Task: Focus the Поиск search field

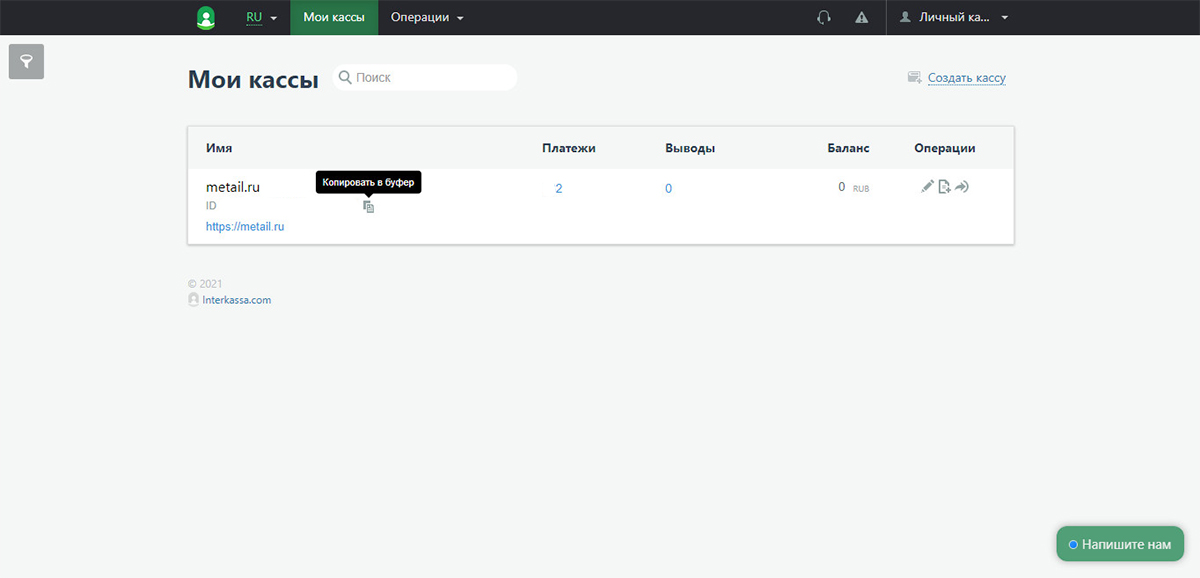Action: coord(430,77)
